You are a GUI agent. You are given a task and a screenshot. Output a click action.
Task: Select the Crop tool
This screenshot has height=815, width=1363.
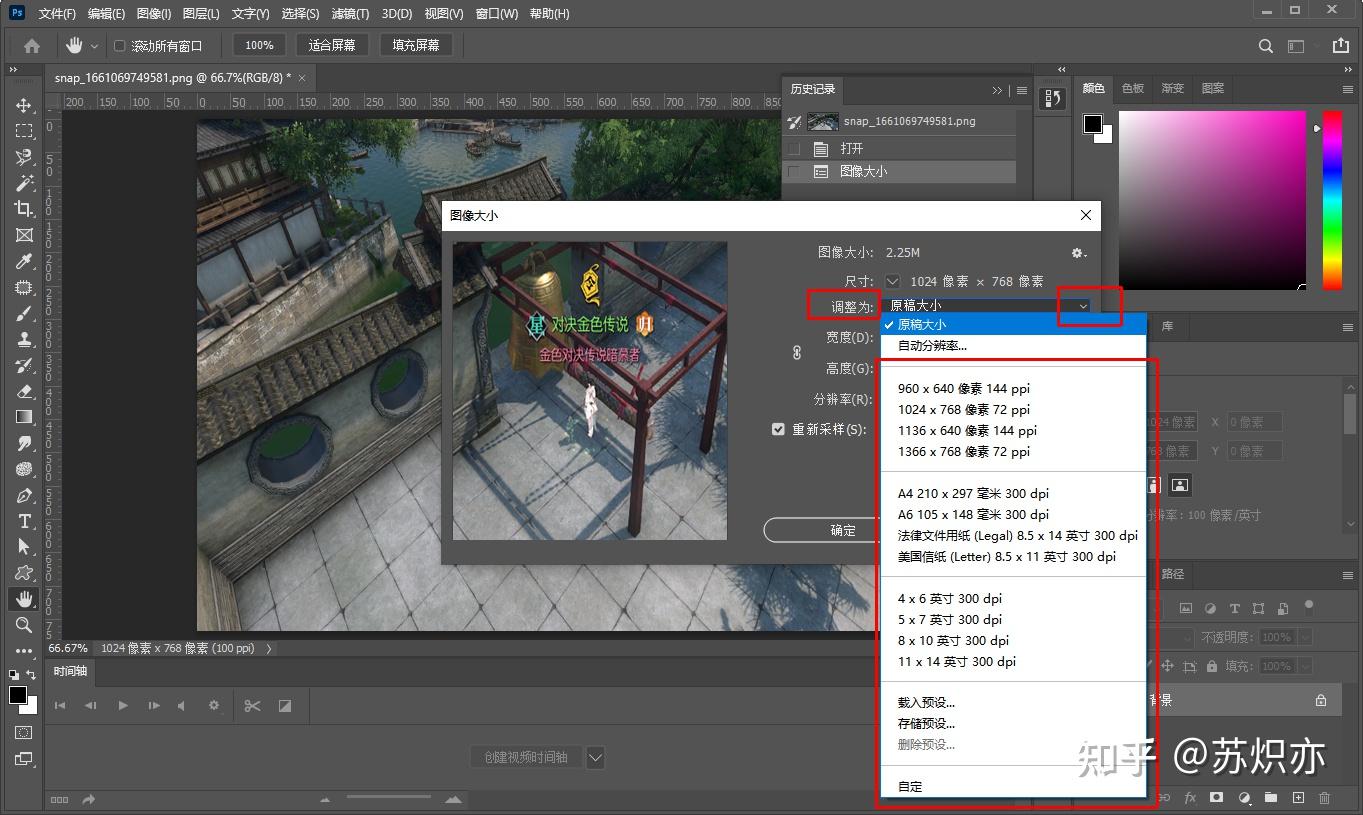tap(24, 209)
